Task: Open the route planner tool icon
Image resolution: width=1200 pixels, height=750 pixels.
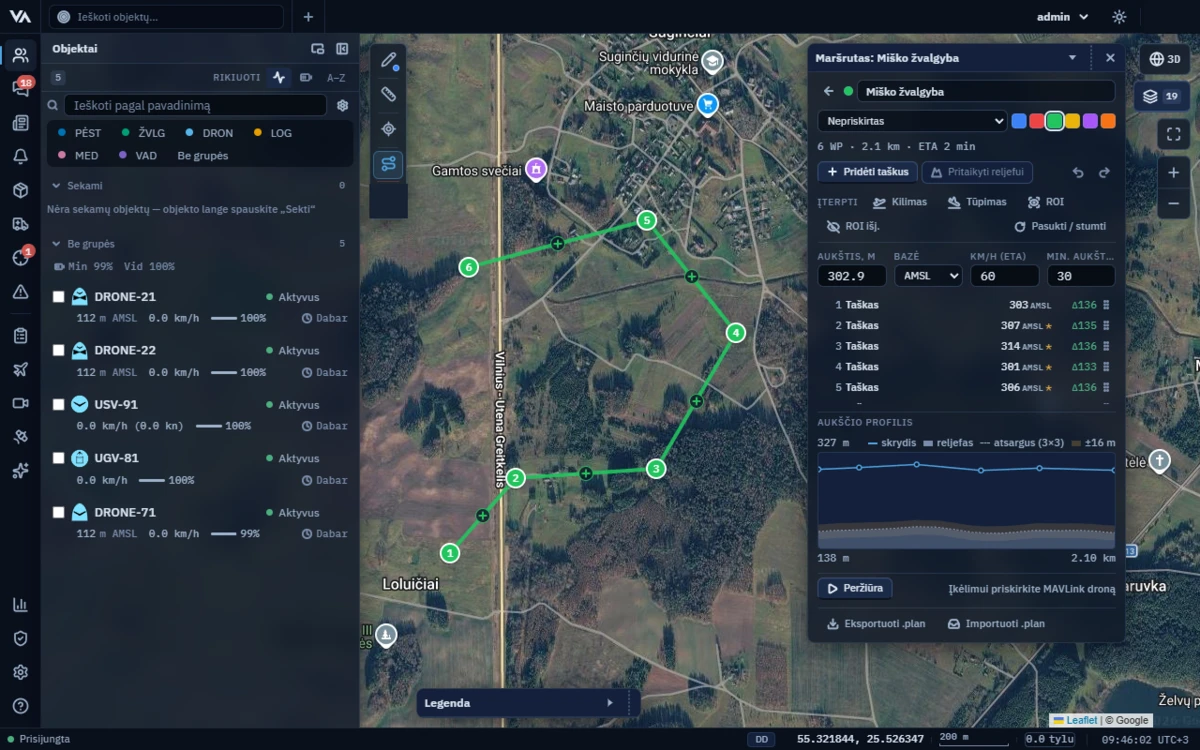Action: click(389, 165)
